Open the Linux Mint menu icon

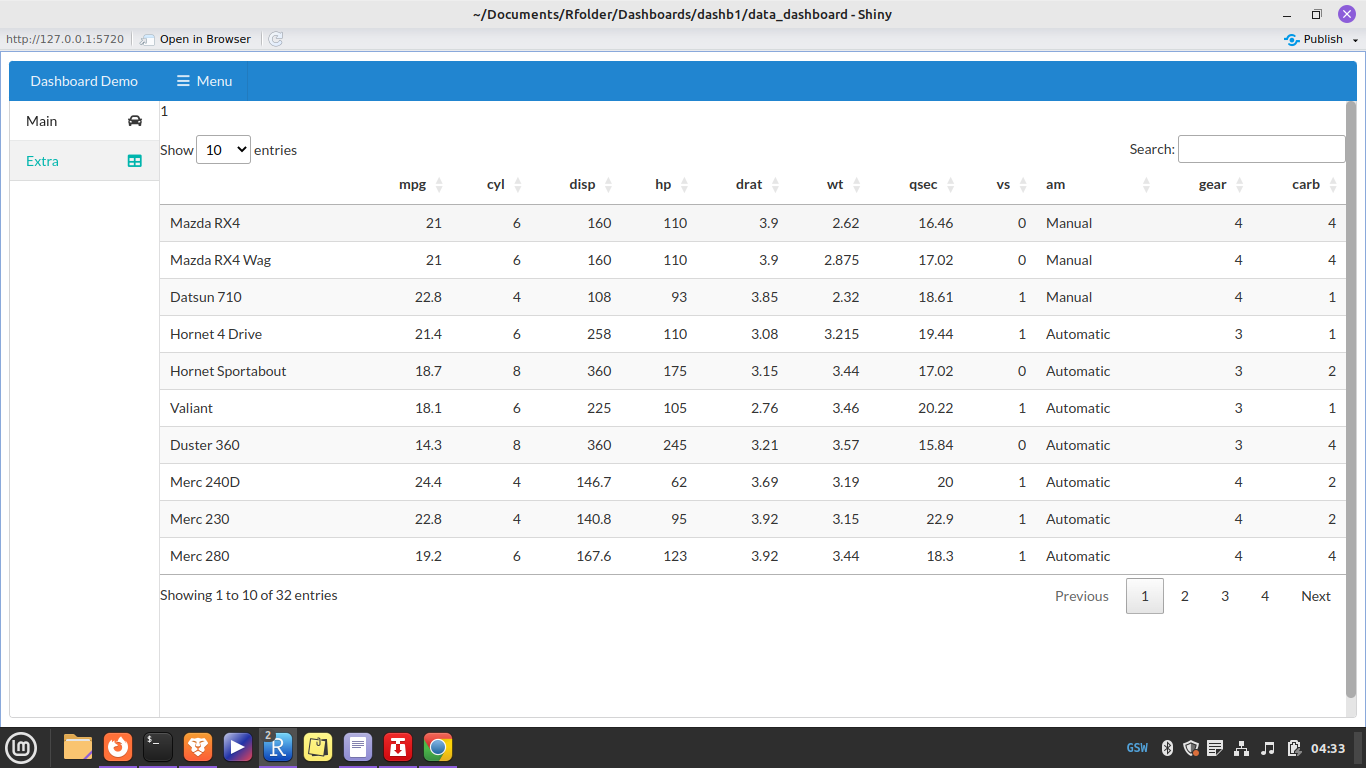[x=21, y=747]
